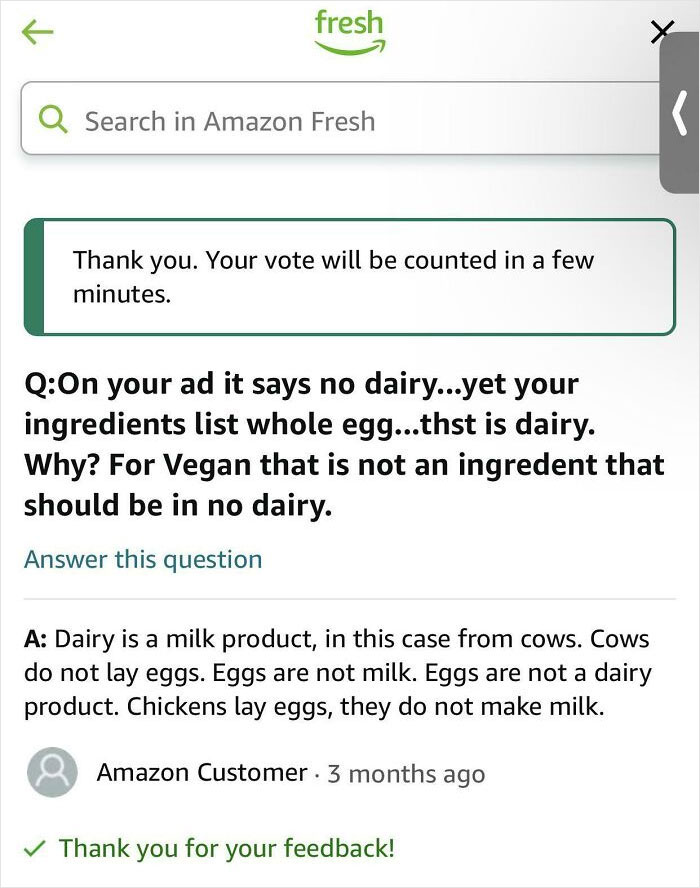
Task: Open the Answer this question link
Action: tap(143, 560)
